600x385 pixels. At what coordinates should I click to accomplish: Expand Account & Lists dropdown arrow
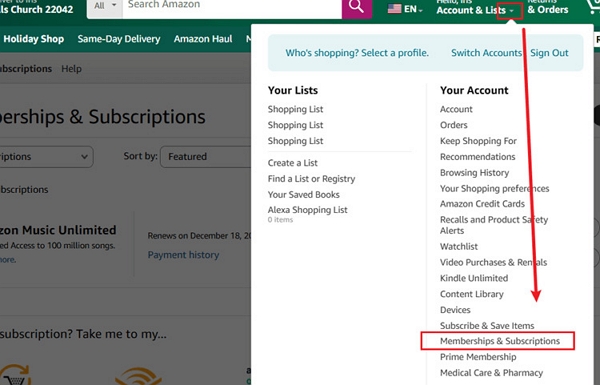[x=511, y=11]
